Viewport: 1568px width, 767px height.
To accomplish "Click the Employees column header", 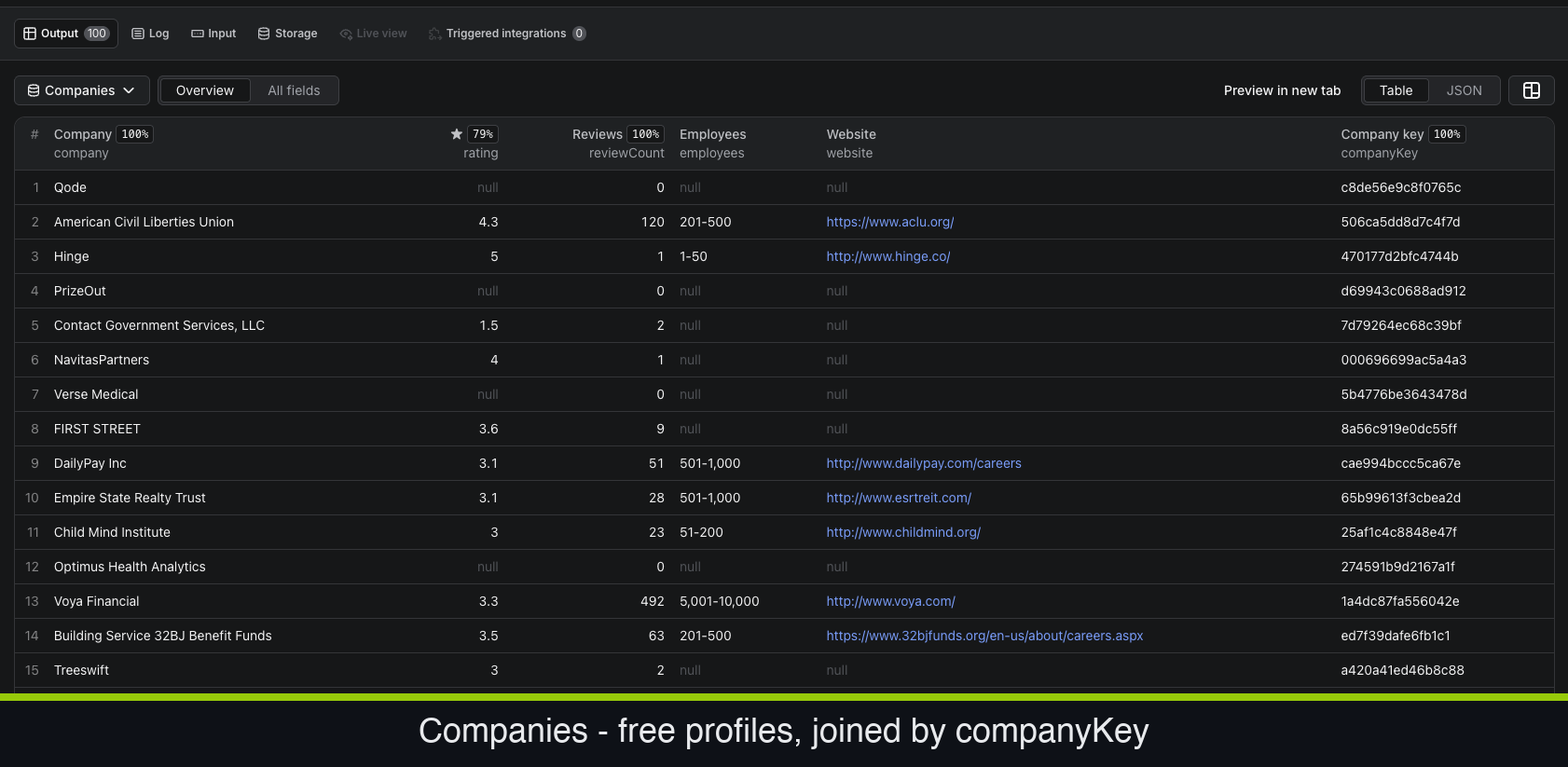I will click(712, 134).
